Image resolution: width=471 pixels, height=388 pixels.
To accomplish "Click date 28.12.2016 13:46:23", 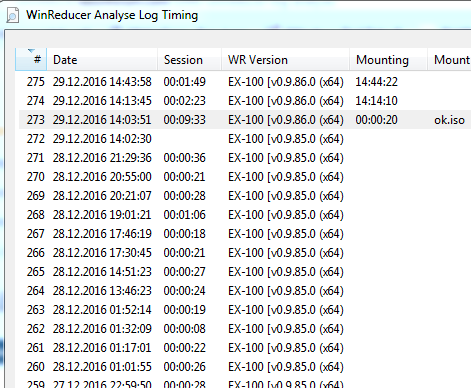I will (102, 291).
